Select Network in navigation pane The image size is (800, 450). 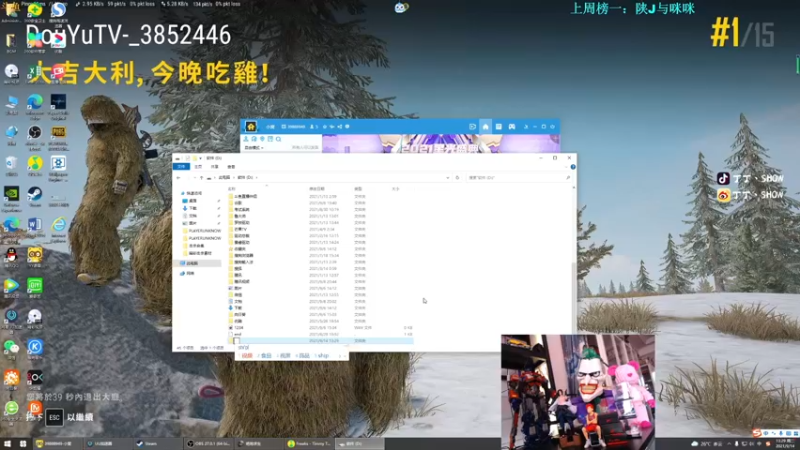tap(189, 273)
